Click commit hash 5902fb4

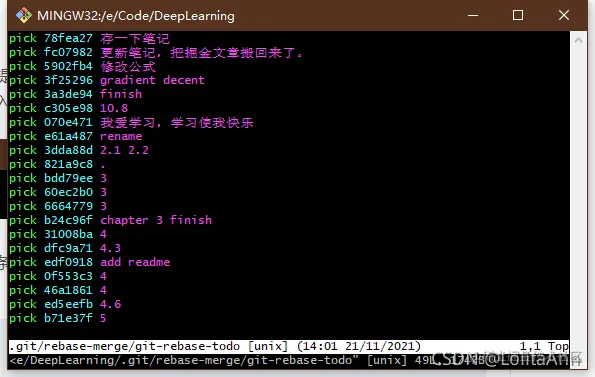[x=68, y=66]
